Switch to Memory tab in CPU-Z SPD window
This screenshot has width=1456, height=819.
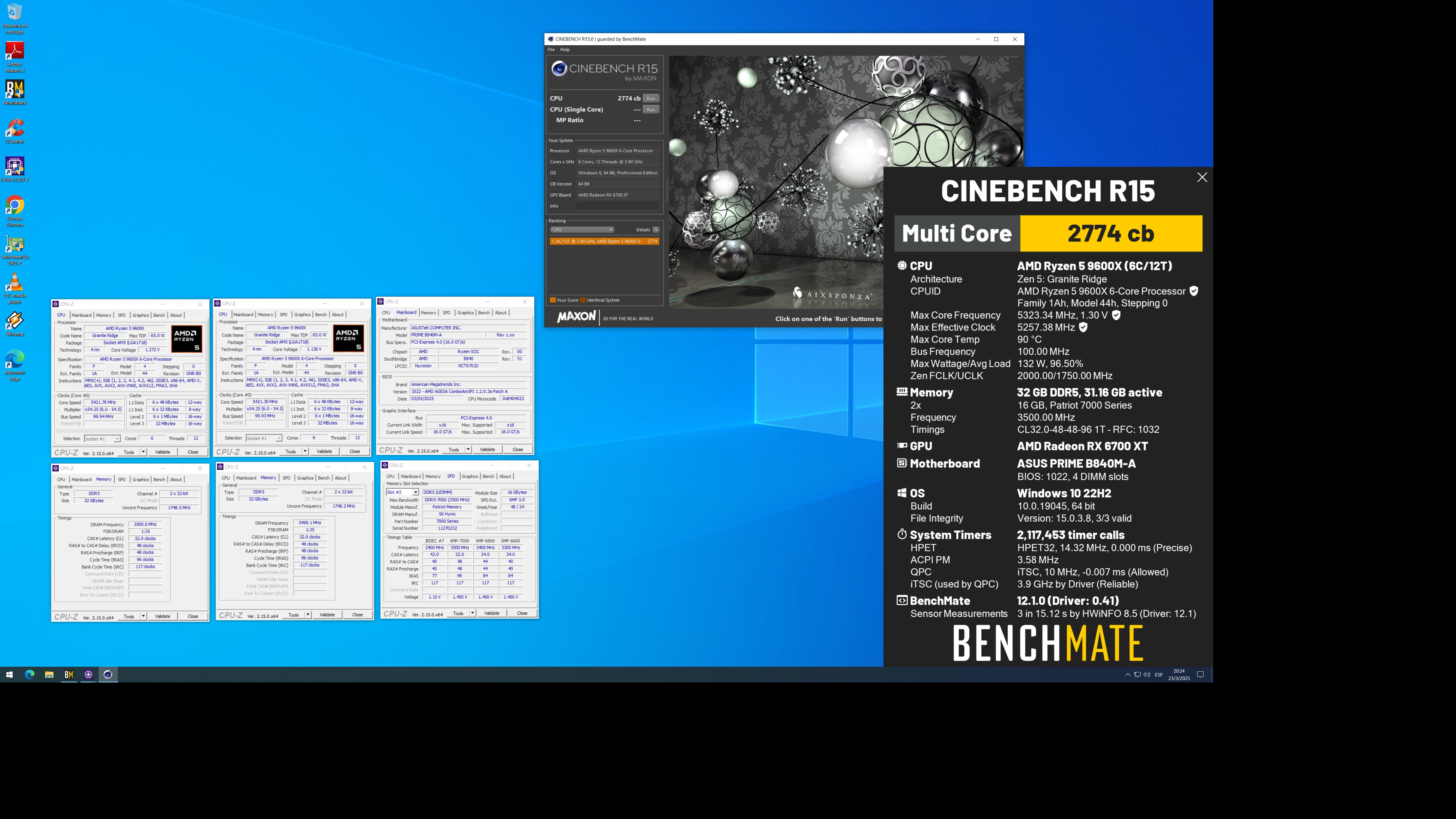433,476
